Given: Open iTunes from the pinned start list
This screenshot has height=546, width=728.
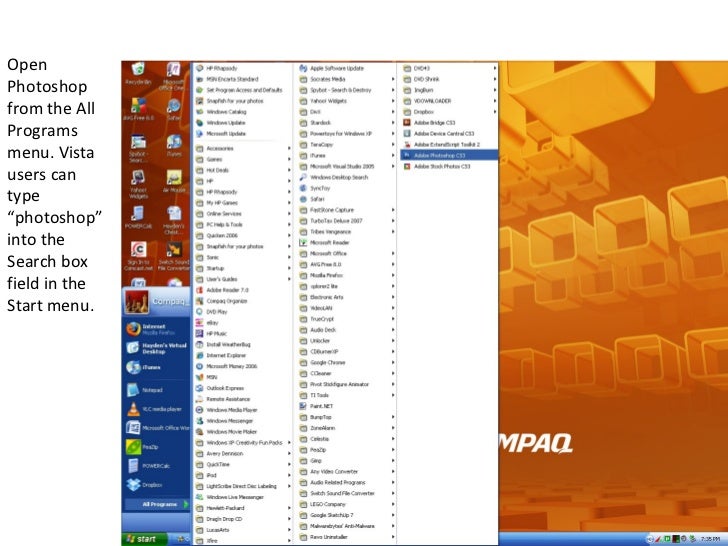Looking at the screenshot, I should (156, 367).
